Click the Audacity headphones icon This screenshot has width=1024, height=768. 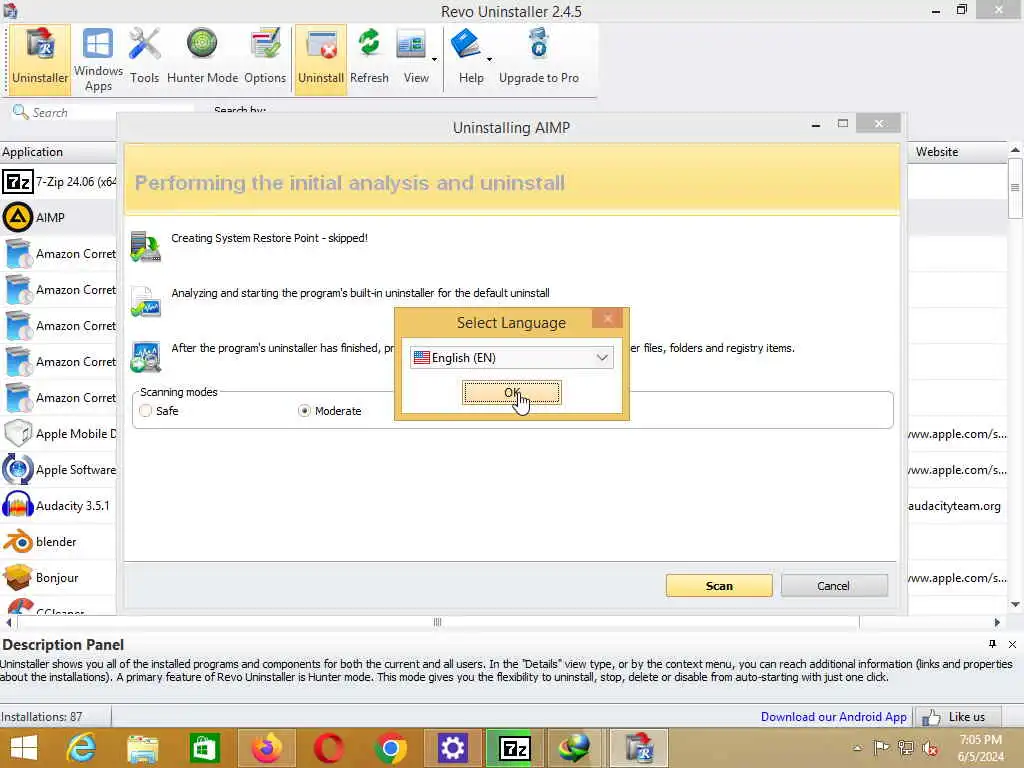point(18,505)
